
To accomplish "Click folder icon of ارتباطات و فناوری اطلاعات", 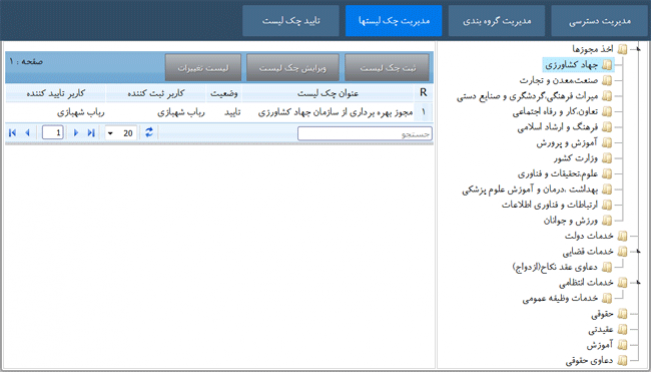I will (607, 205).
